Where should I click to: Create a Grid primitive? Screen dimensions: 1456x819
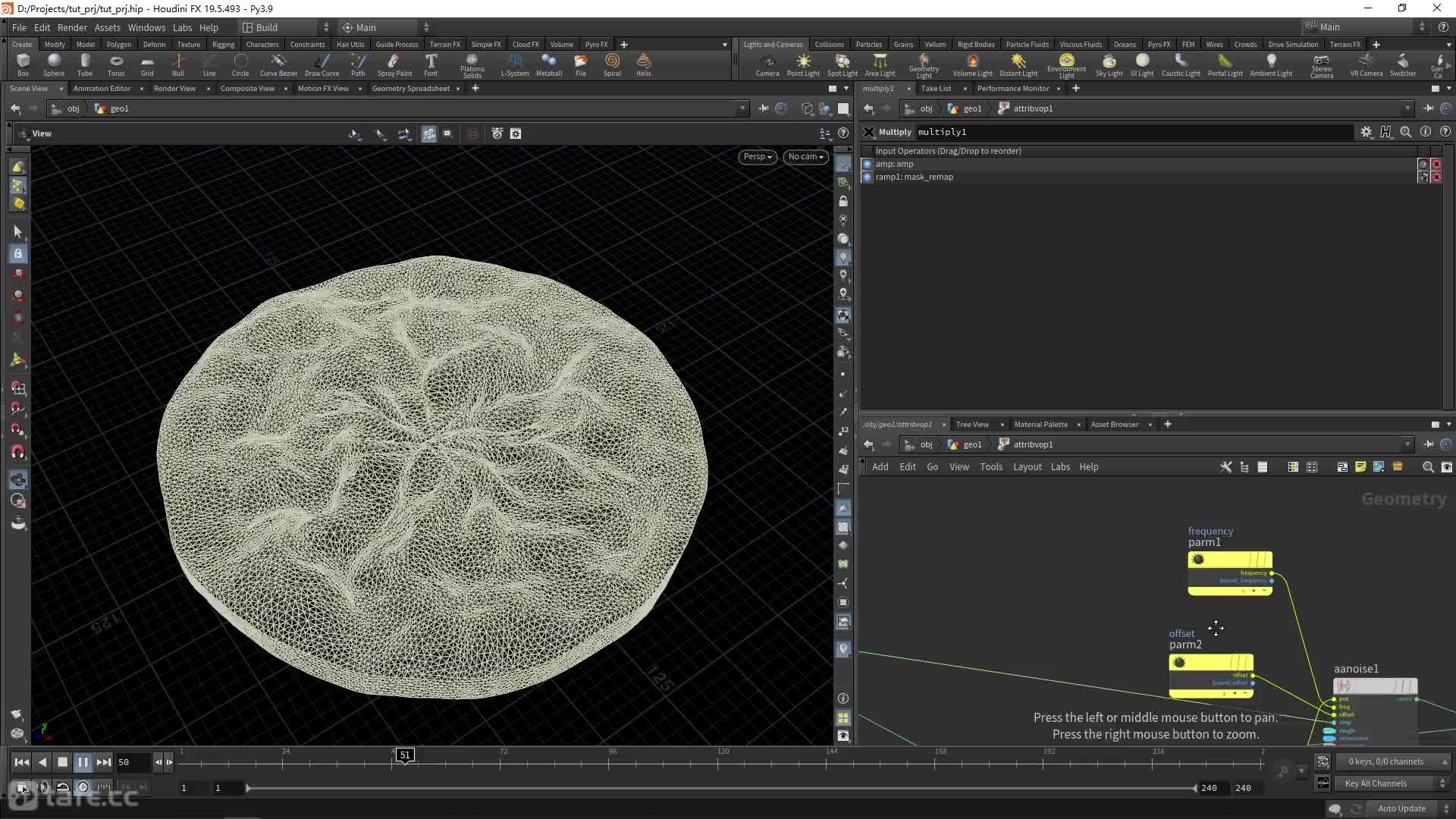click(147, 64)
